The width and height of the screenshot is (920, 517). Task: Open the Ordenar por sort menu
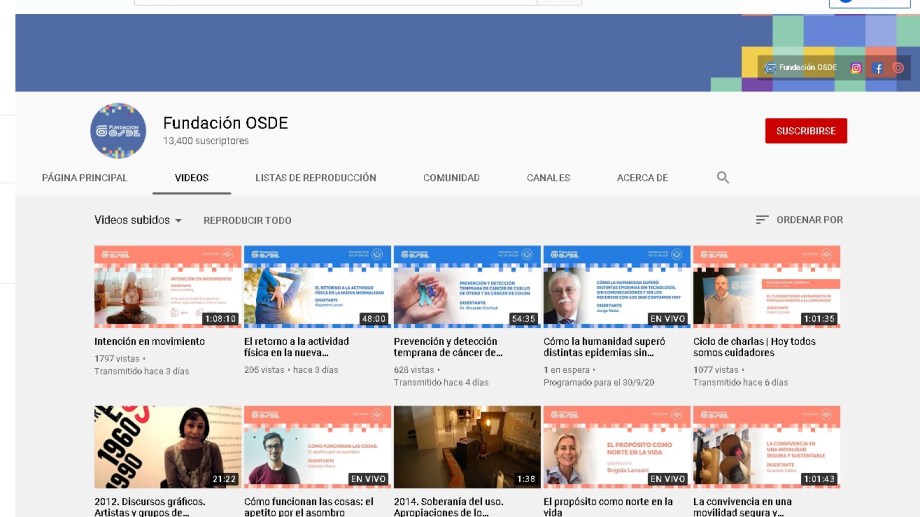tap(809, 220)
